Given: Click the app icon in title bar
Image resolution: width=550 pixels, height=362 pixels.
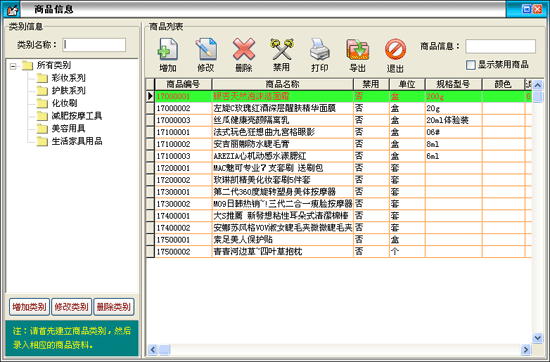Looking at the screenshot, I should coord(12,9).
